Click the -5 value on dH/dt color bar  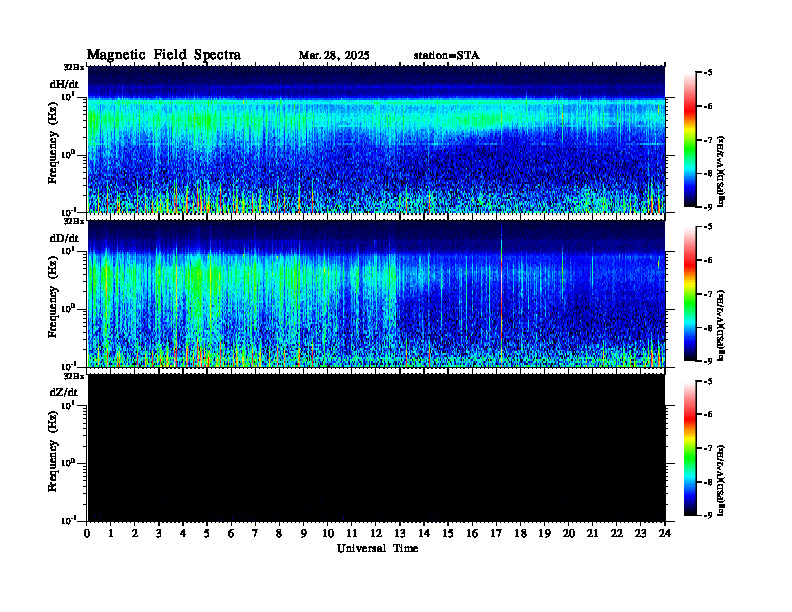coord(708,73)
